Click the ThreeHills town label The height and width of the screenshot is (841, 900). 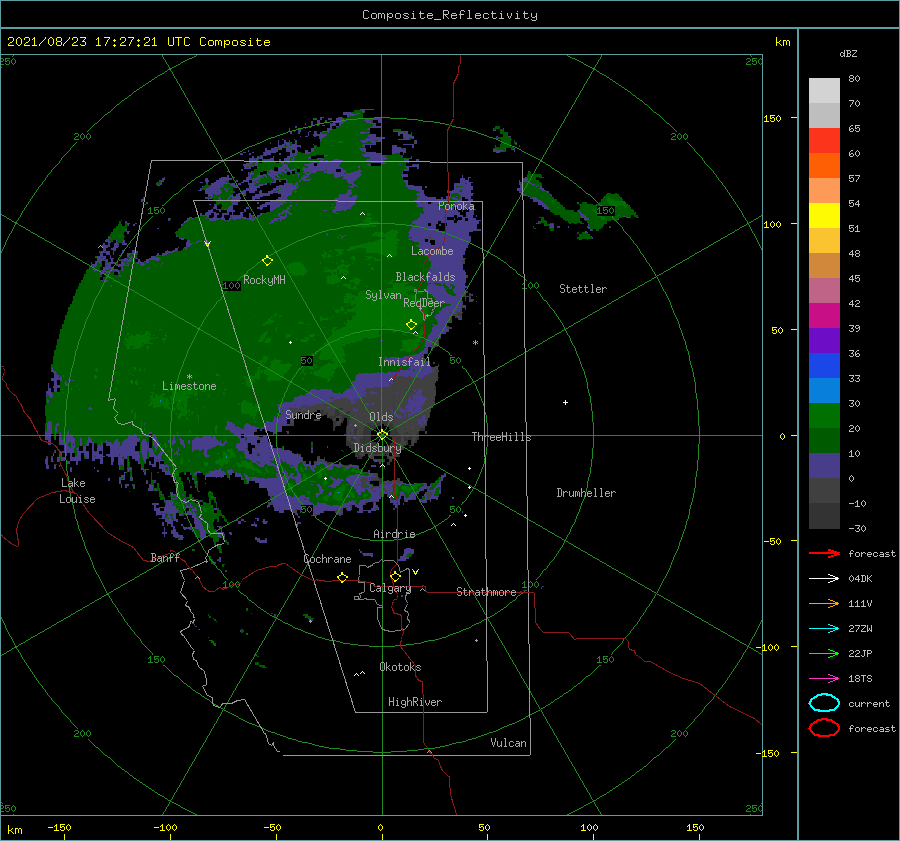coord(501,437)
